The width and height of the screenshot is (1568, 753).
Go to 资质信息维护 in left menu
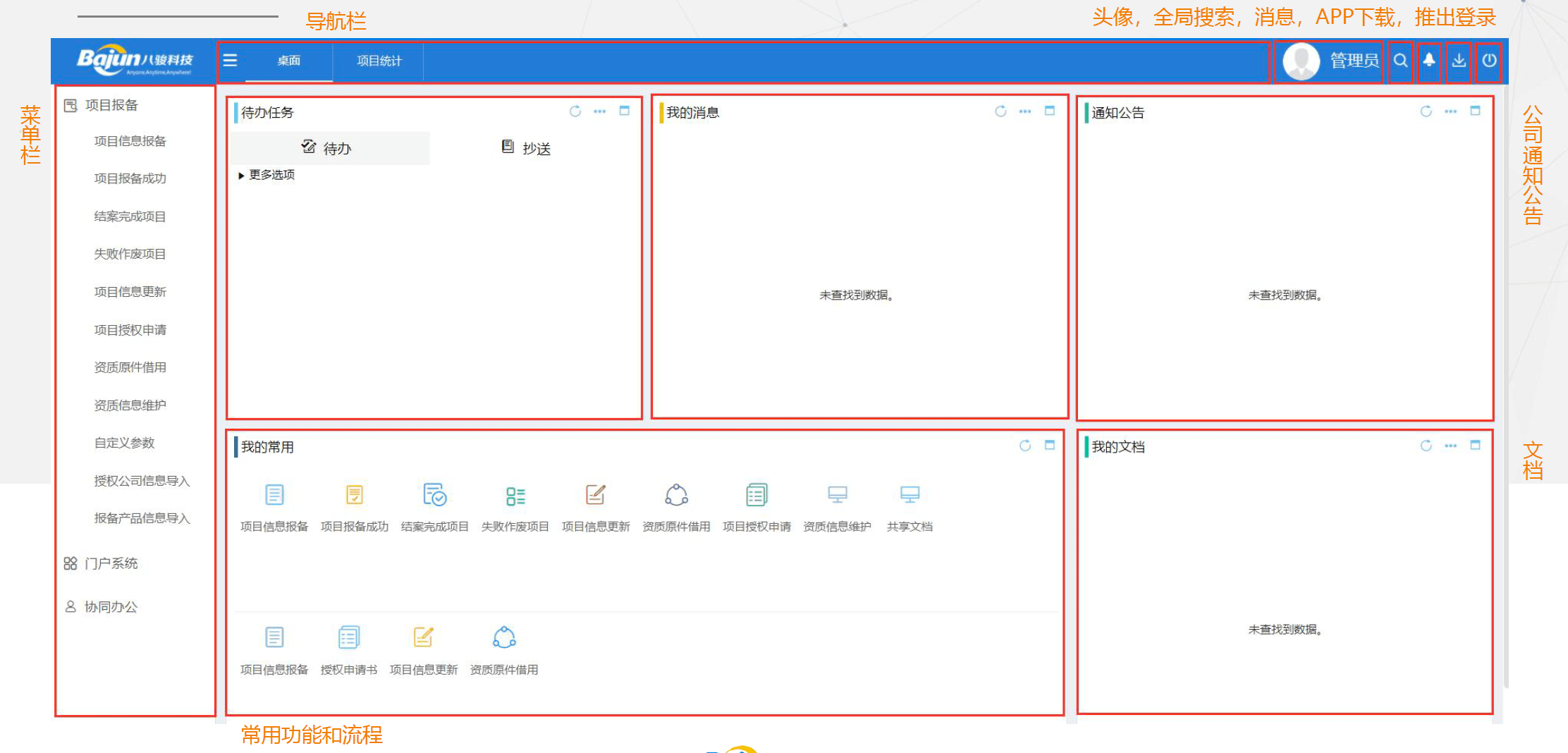[x=130, y=405]
